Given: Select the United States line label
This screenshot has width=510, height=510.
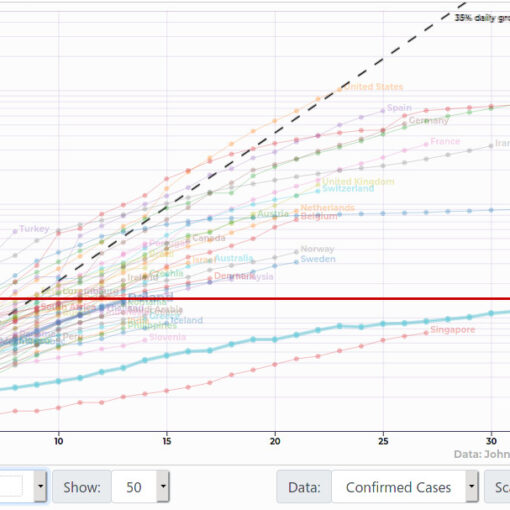Looking at the screenshot, I should click(373, 87).
